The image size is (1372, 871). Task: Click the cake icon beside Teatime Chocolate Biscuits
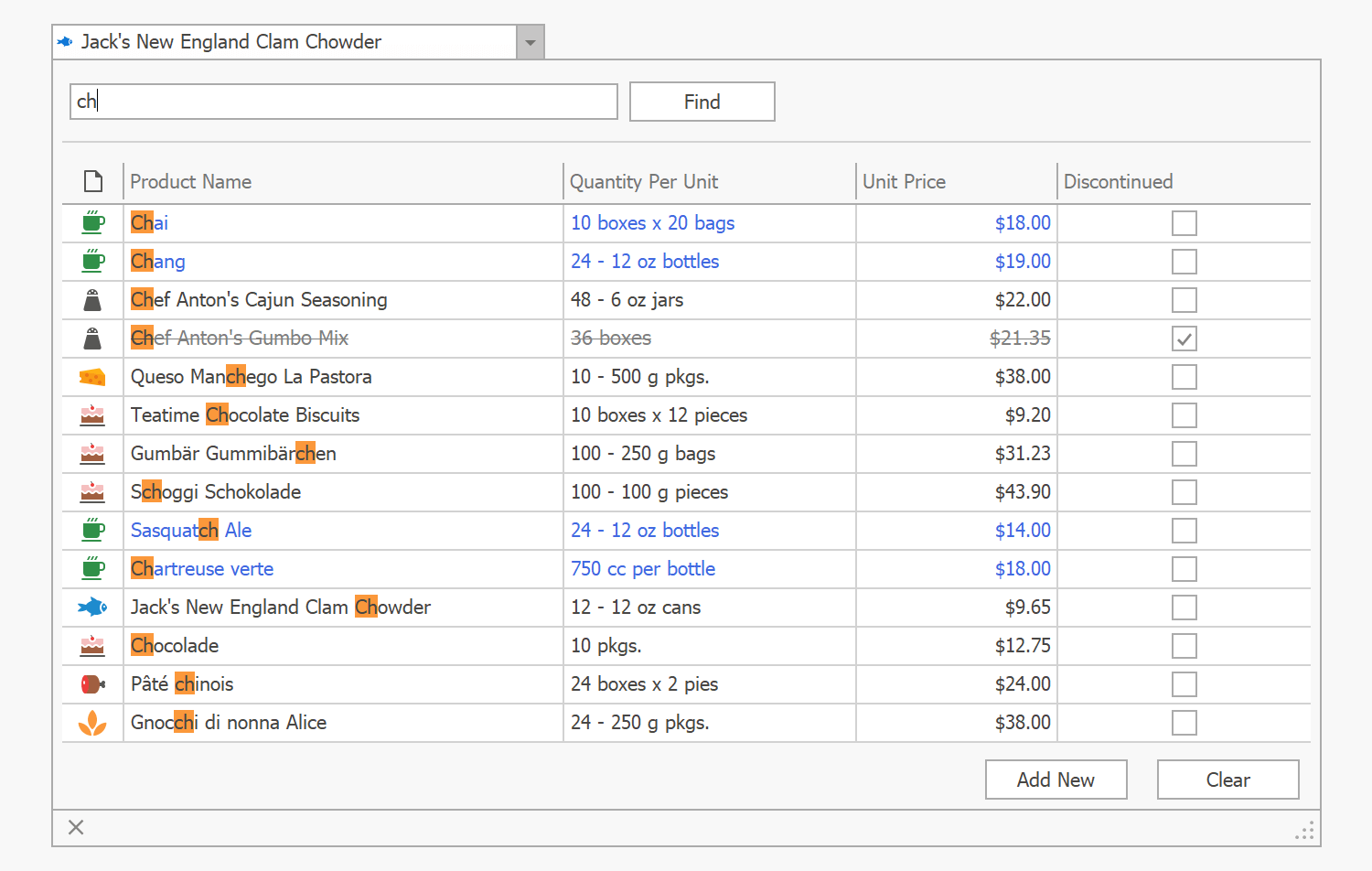pyautogui.click(x=92, y=415)
